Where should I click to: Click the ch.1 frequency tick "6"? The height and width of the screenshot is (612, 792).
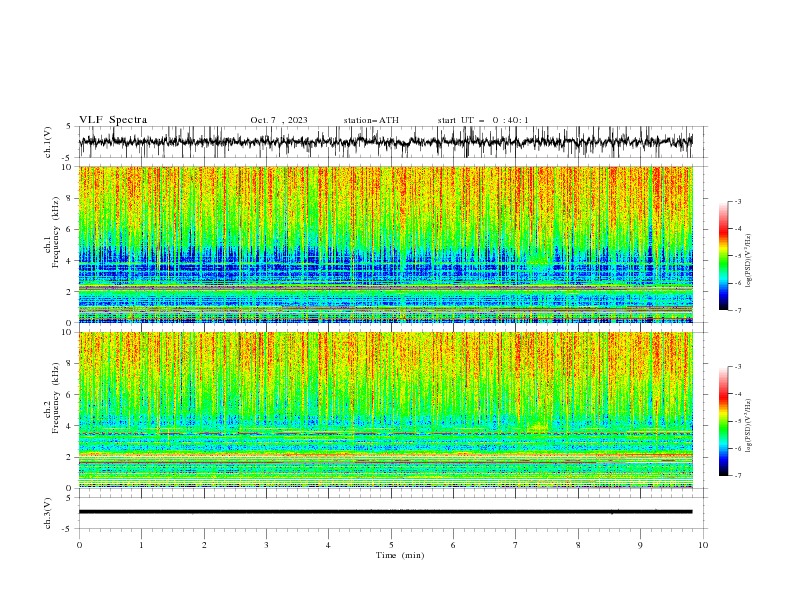(x=70, y=229)
